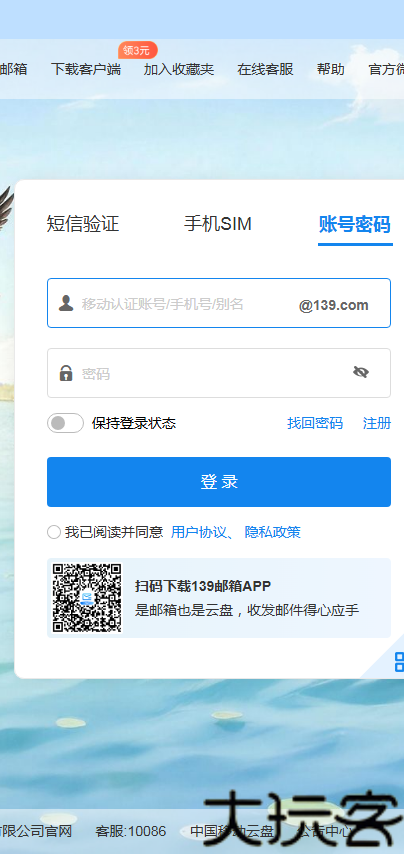This screenshot has width=404, height=855.
Task: Open 下载客户端 in the top navigation
Action: [86, 69]
